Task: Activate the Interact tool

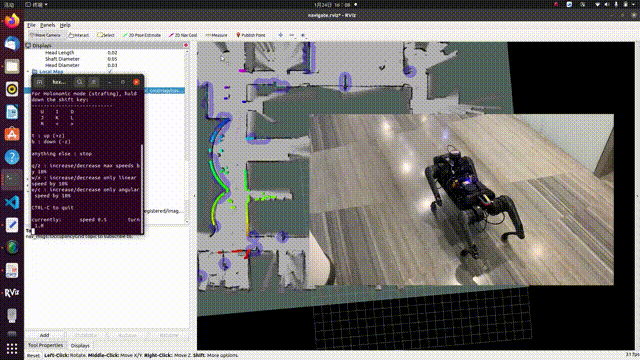Action: coord(78,35)
